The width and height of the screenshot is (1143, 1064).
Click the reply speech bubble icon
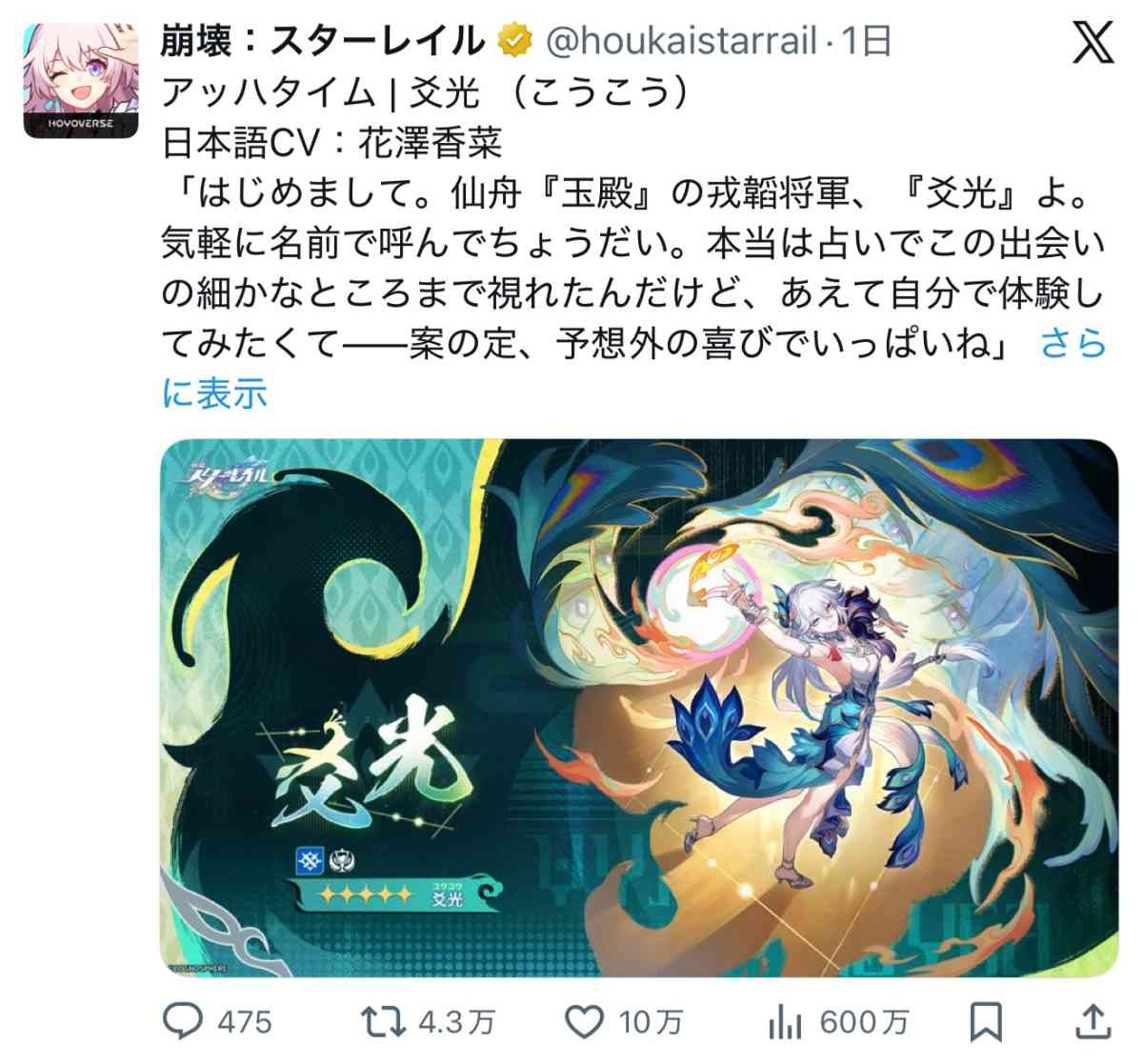point(183,1022)
